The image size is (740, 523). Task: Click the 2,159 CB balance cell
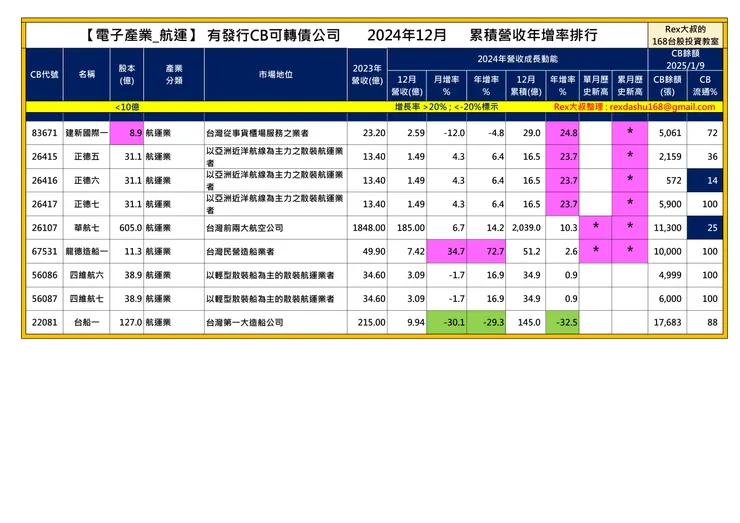click(x=667, y=157)
